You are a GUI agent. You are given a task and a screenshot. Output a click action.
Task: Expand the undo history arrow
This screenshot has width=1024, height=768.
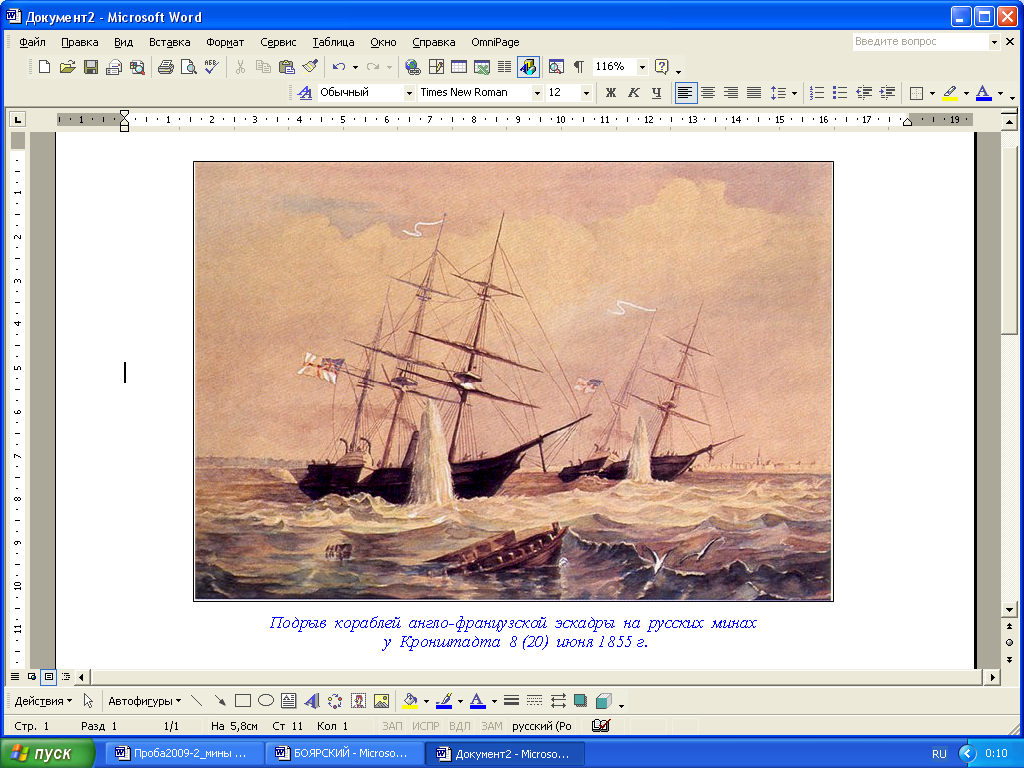tap(355, 67)
